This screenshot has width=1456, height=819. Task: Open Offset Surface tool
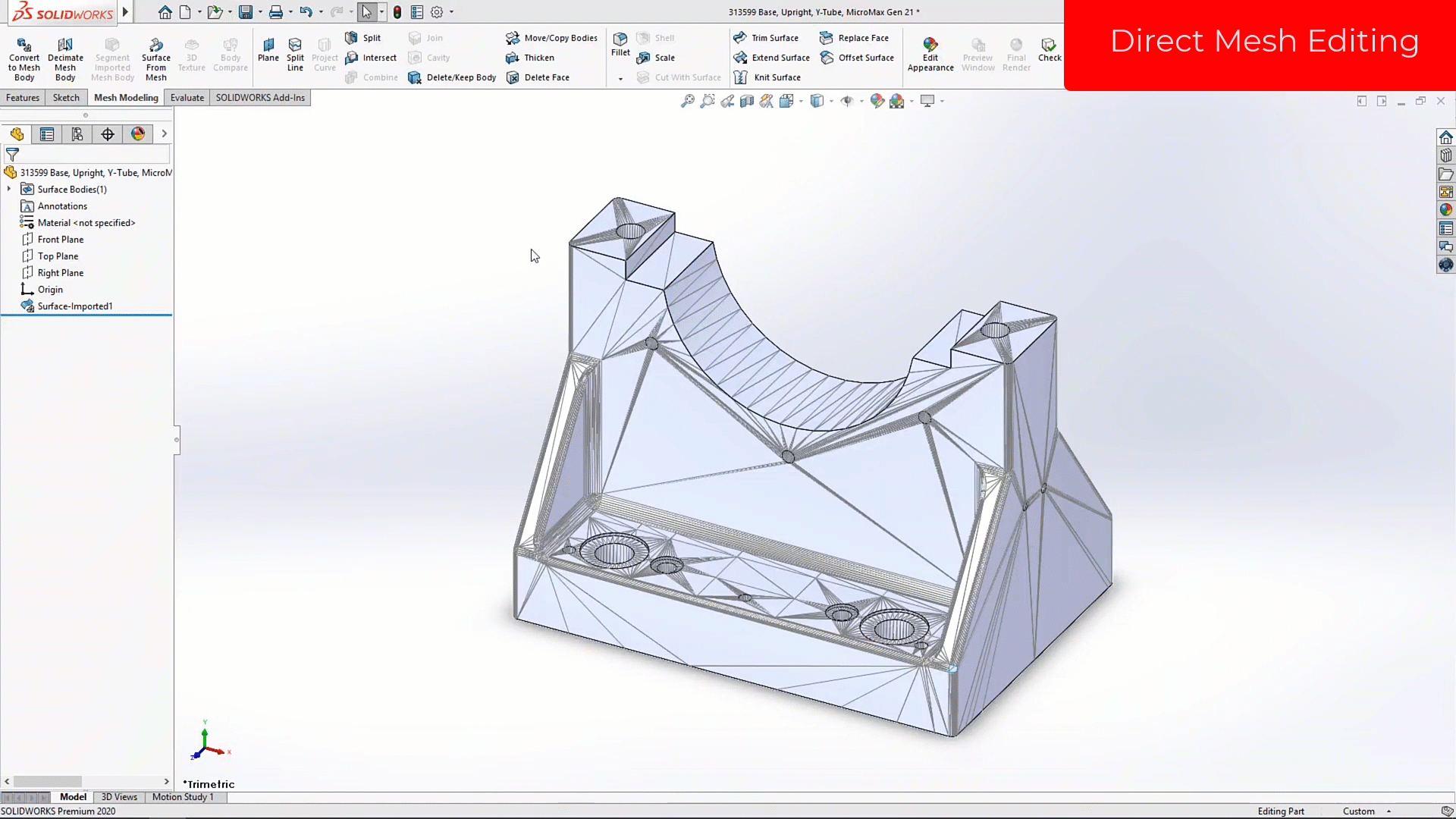tap(857, 58)
